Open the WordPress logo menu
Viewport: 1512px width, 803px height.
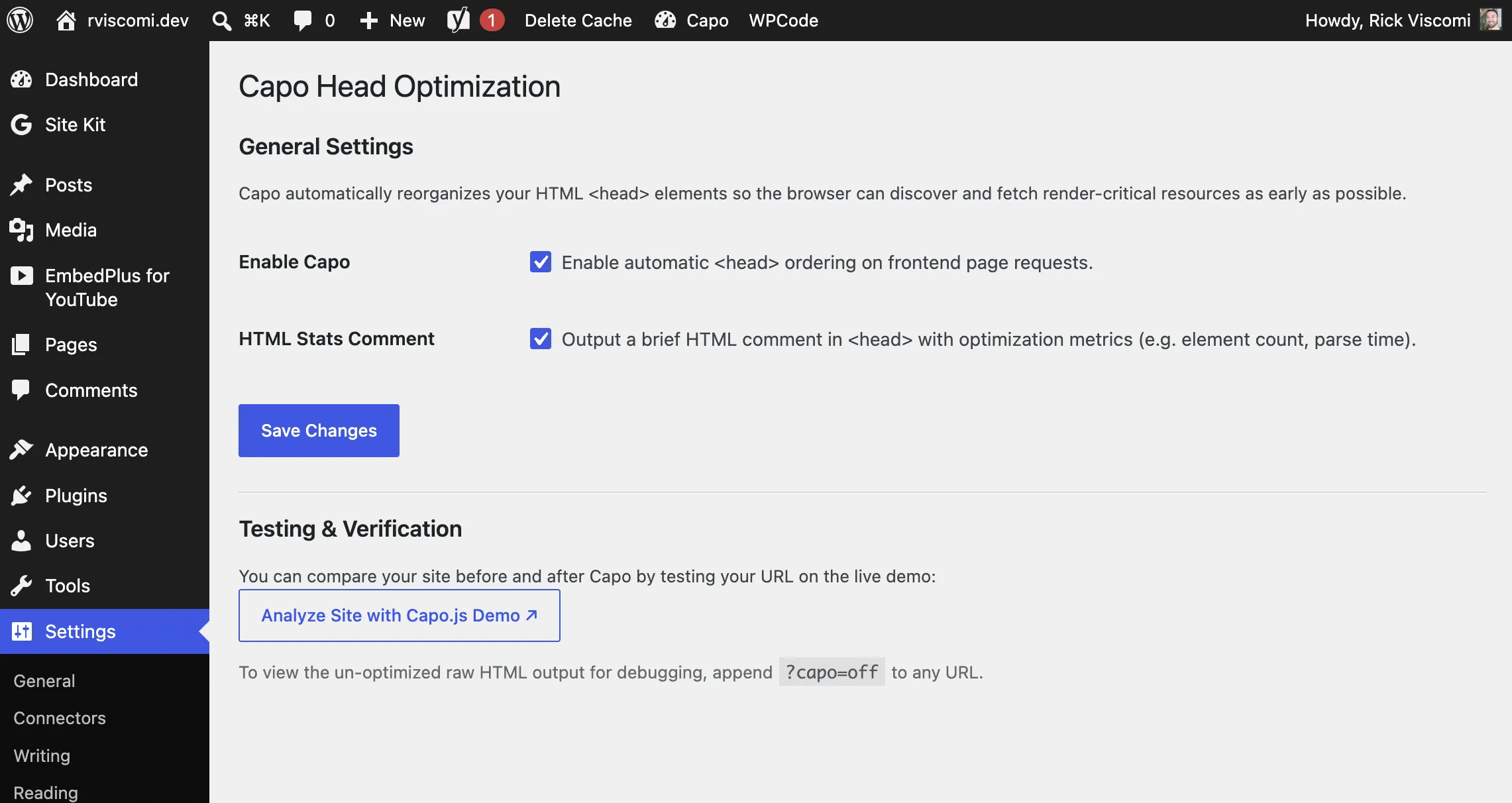[20, 21]
